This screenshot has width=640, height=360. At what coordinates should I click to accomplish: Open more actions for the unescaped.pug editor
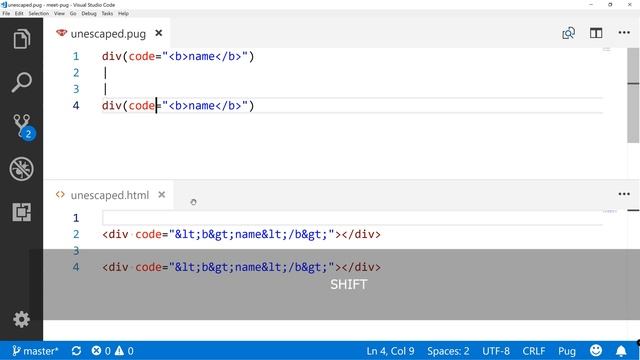pos(624,33)
